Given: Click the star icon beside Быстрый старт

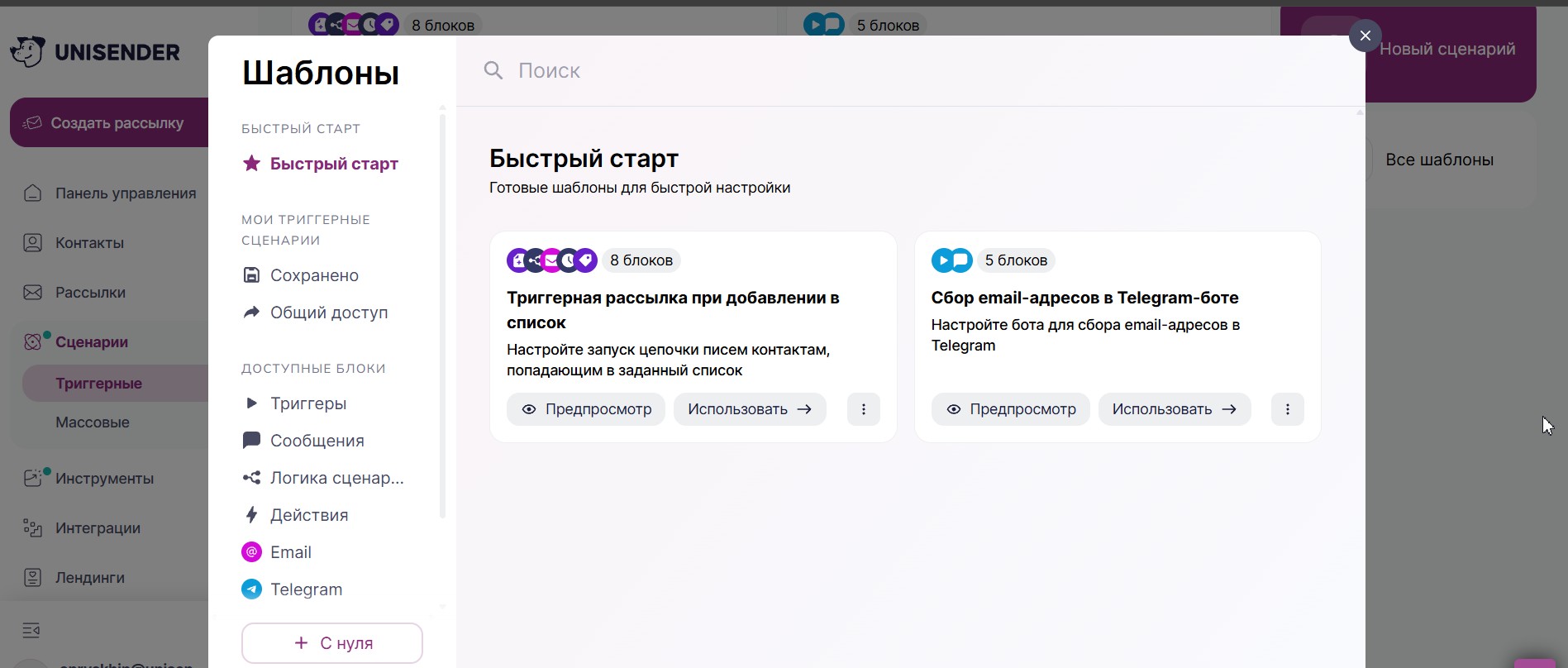Looking at the screenshot, I should point(251,163).
